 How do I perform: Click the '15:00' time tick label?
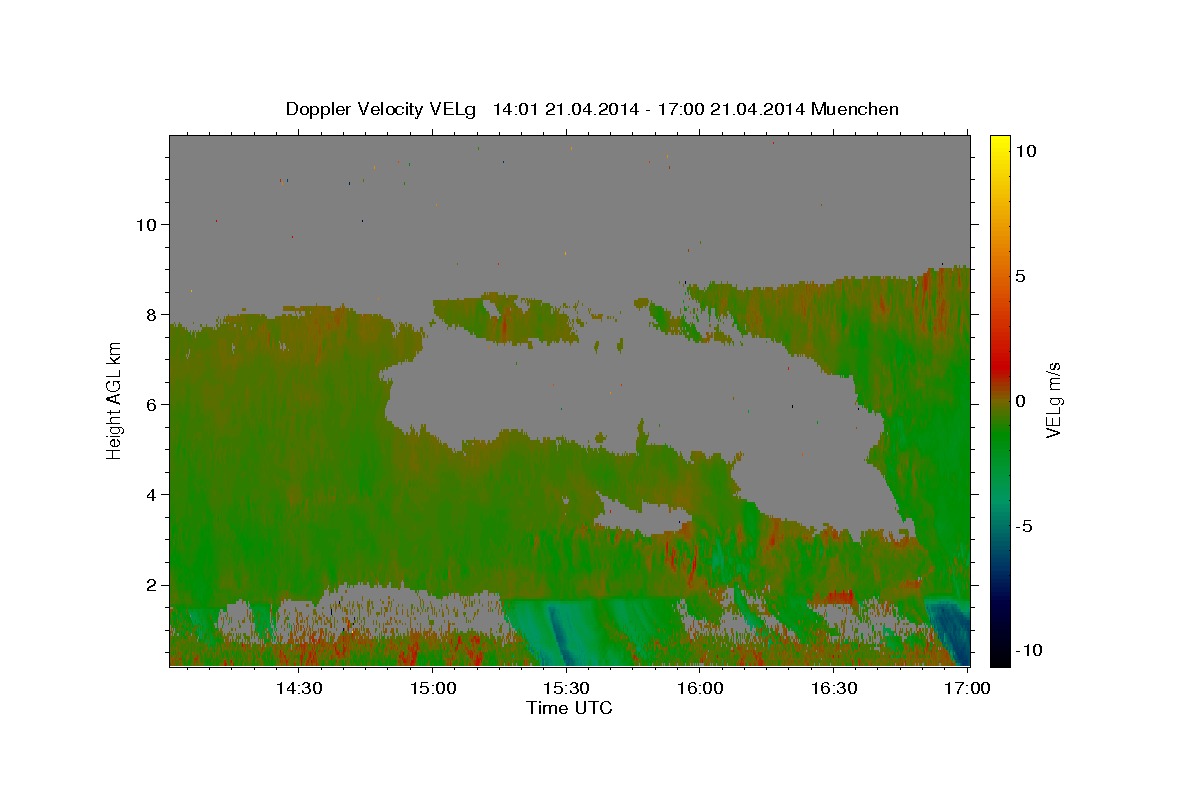[x=433, y=689]
